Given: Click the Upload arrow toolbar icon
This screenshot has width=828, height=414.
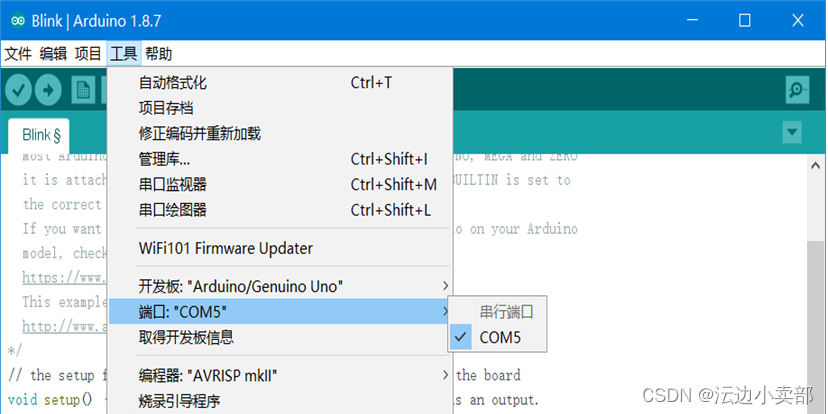Looking at the screenshot, I should (x=48, y=90).
